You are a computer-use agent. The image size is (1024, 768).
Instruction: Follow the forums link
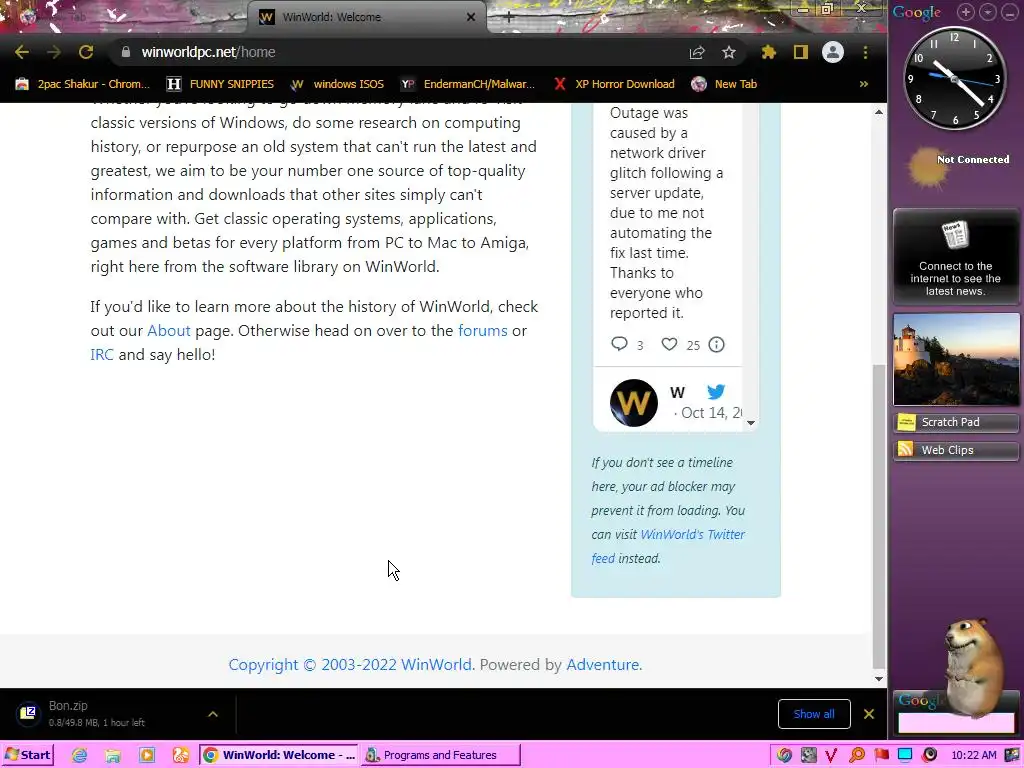click(483, 330)
